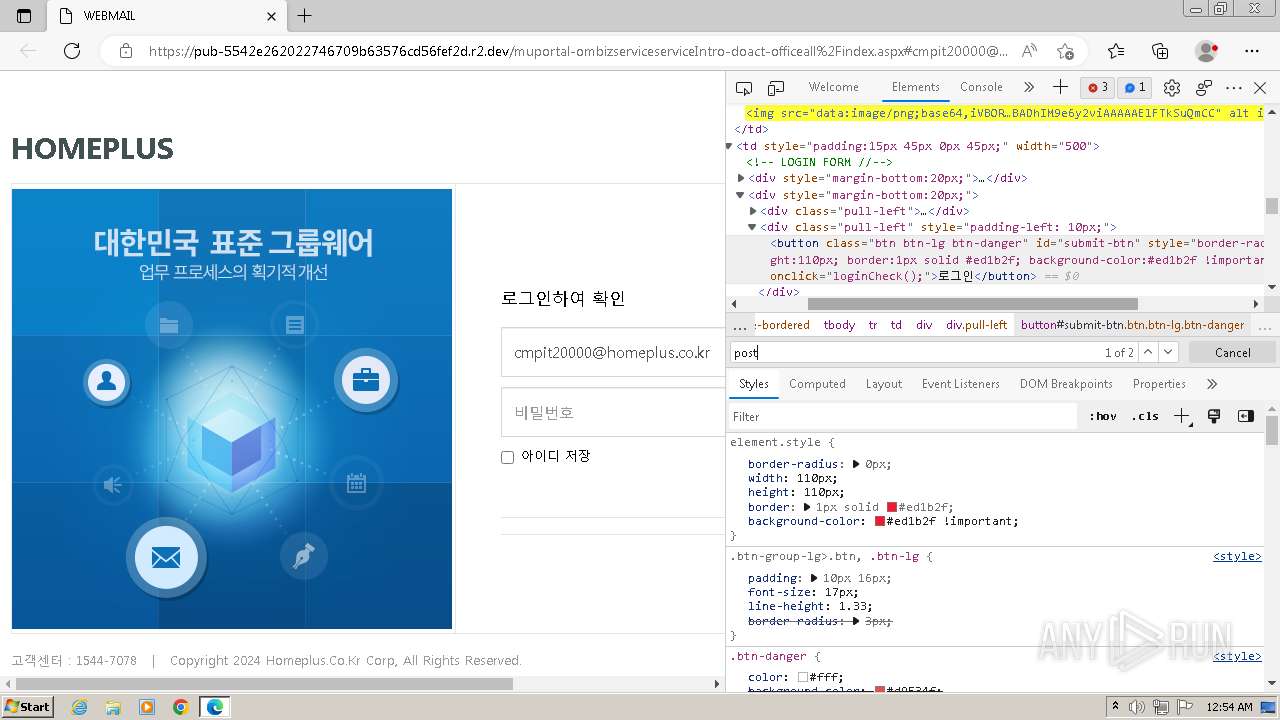Open style link for .btn-danger rule
Screen dimensions: 1280x720
tap(1237, 656)
